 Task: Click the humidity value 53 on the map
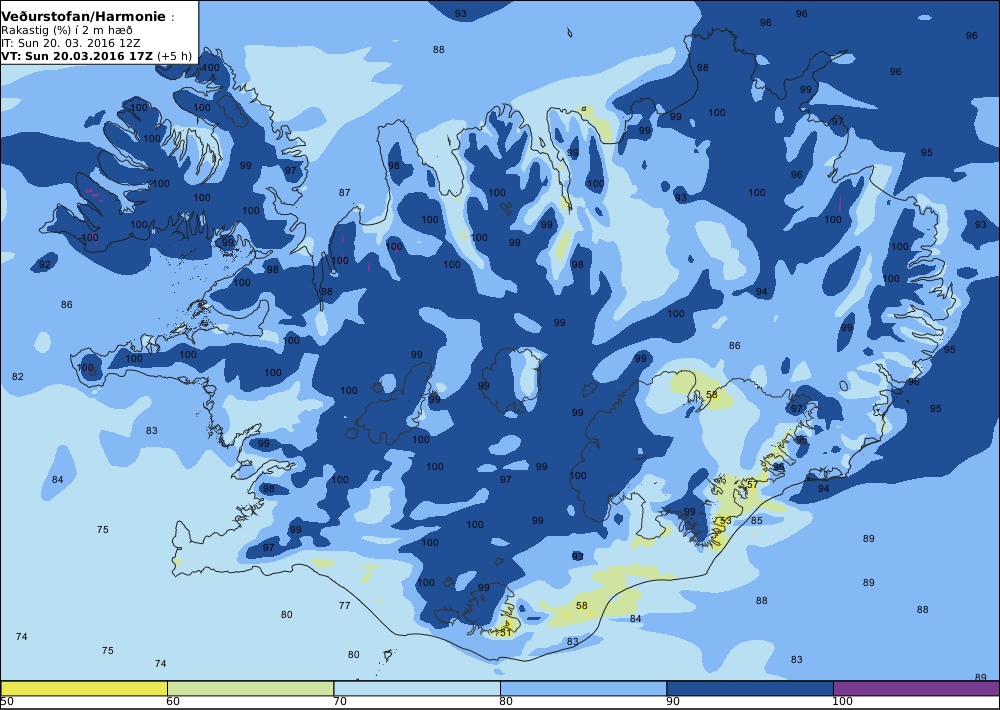(x=726, y=521)
